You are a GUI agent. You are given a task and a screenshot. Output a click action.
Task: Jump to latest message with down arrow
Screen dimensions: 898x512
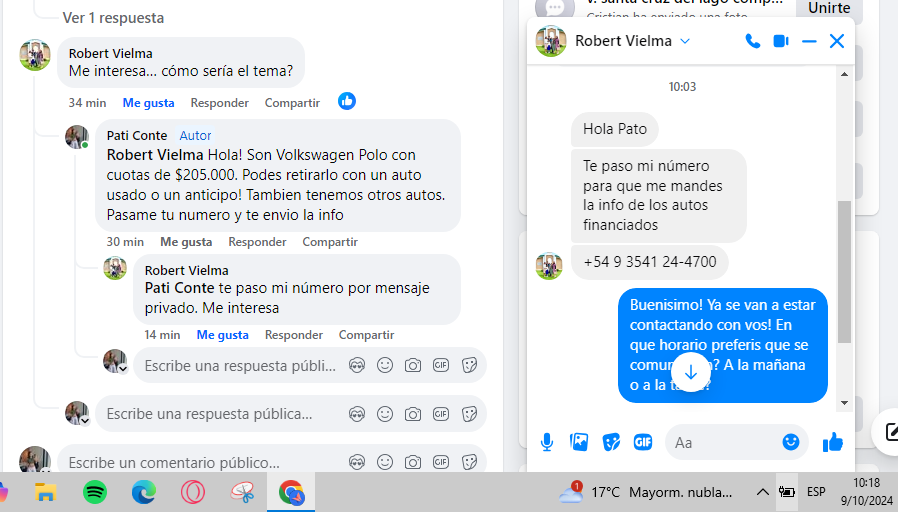click(691, 372)
